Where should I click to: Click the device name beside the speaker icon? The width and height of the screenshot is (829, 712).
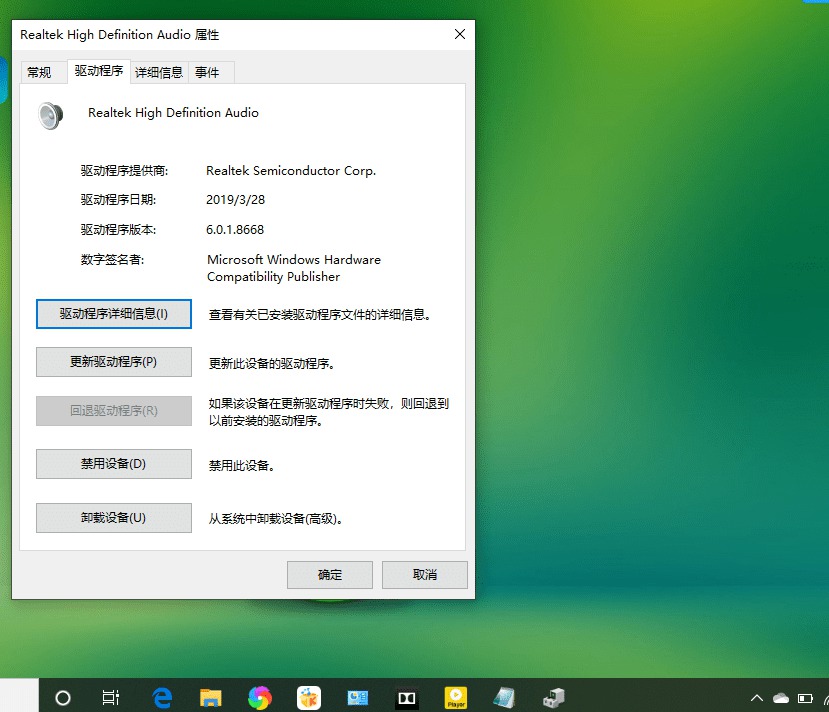click(x=173, y=113)
